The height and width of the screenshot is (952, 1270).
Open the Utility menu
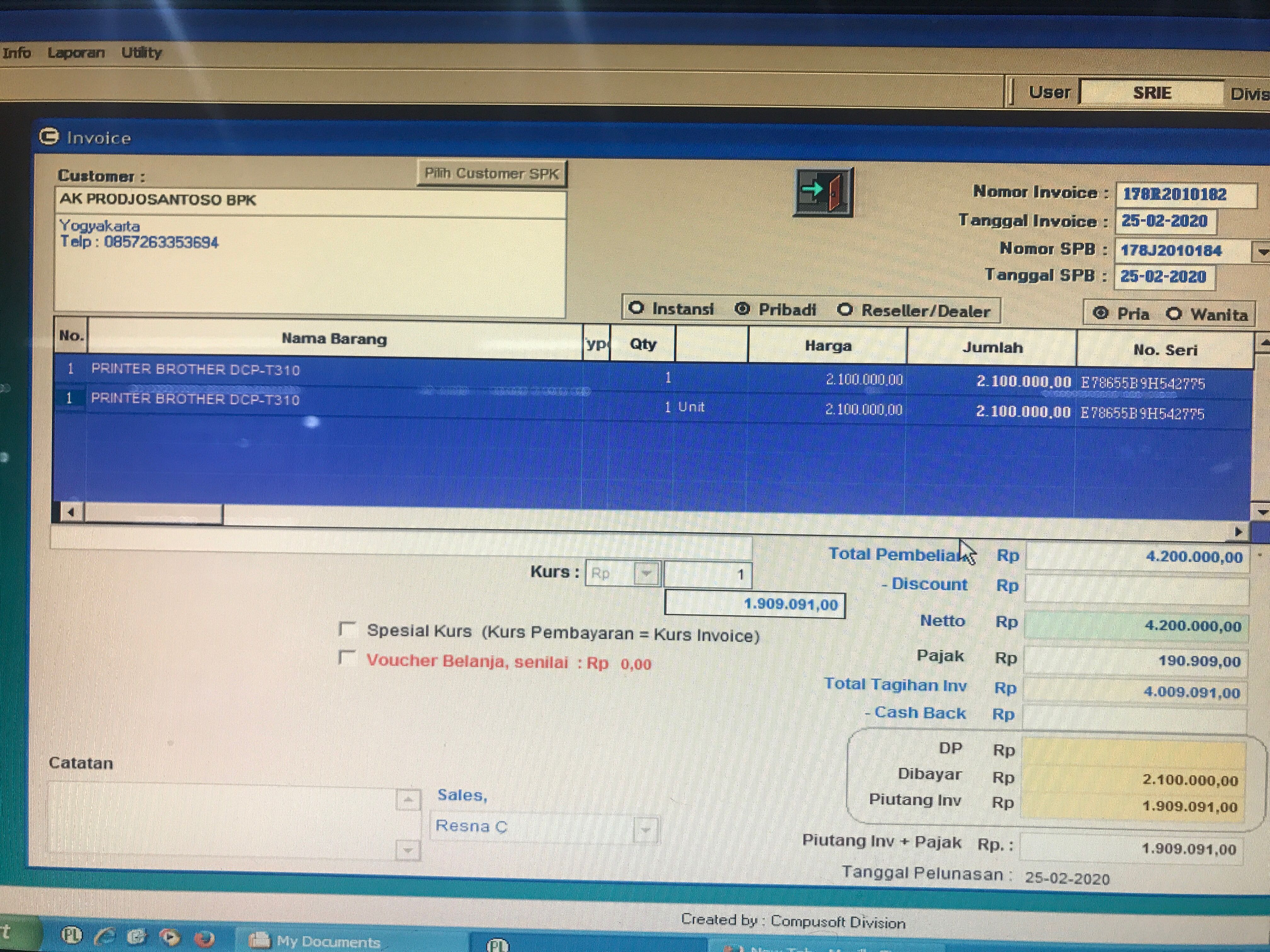141,53
